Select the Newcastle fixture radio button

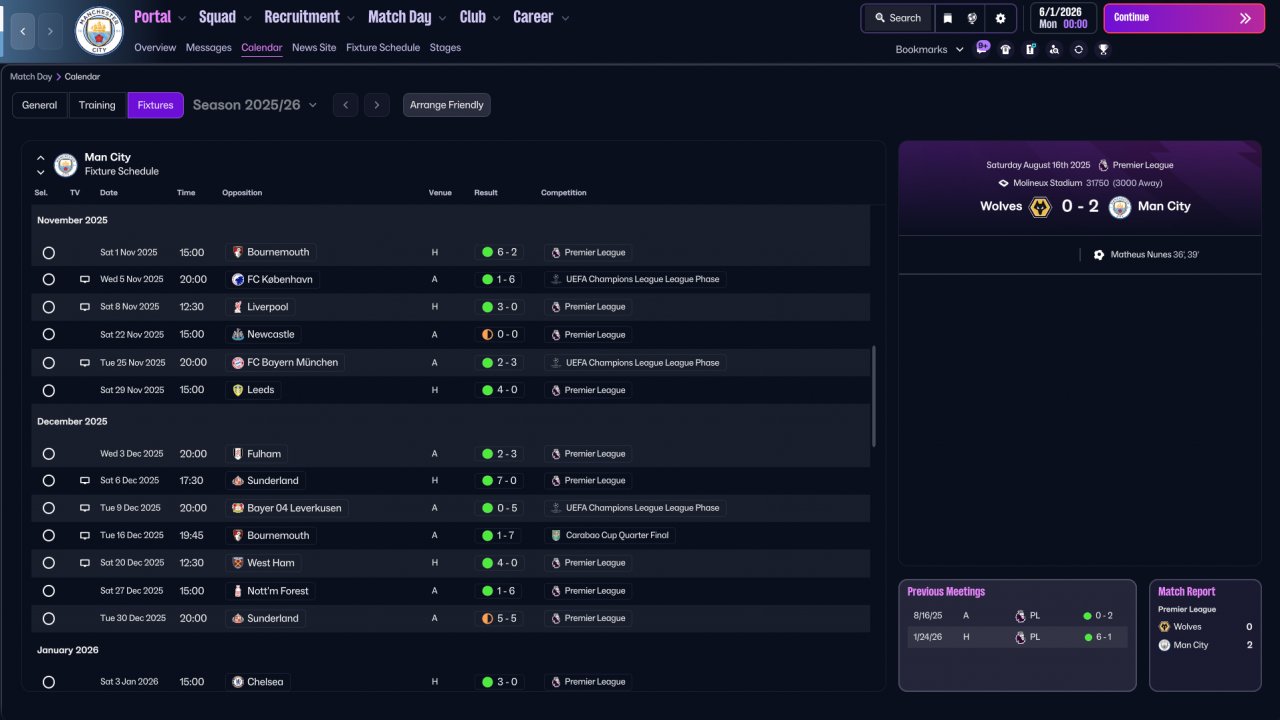click(48, 335)
